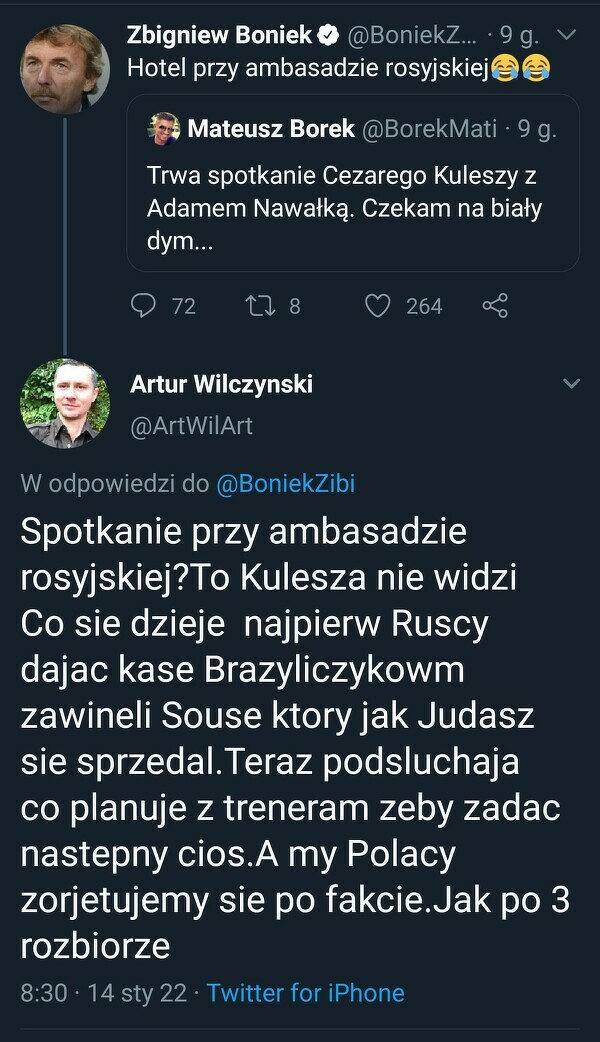The width and height of the screenshot is (600, 1042).
Task: Open Zbigniew Boniek's profile picture
Action: (x=64, y=69)
